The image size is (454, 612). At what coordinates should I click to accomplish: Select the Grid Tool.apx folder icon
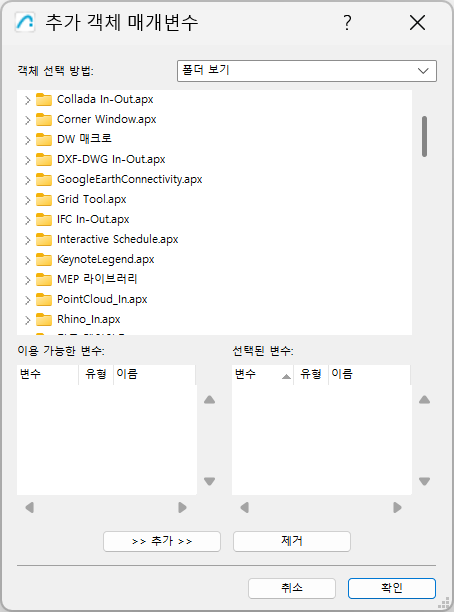[44, 199]
